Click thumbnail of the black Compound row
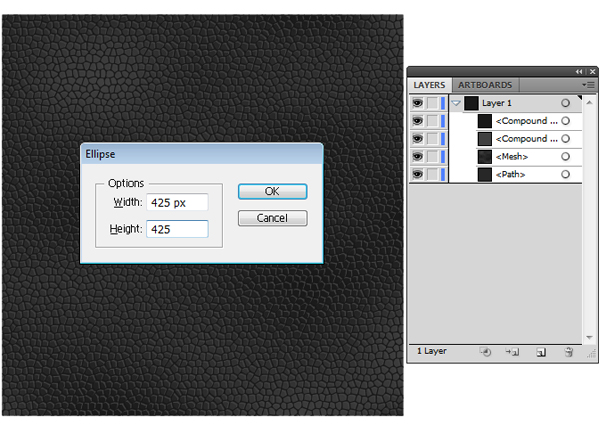This screenshot has width=600, height=427. click(x=485, y=121)
